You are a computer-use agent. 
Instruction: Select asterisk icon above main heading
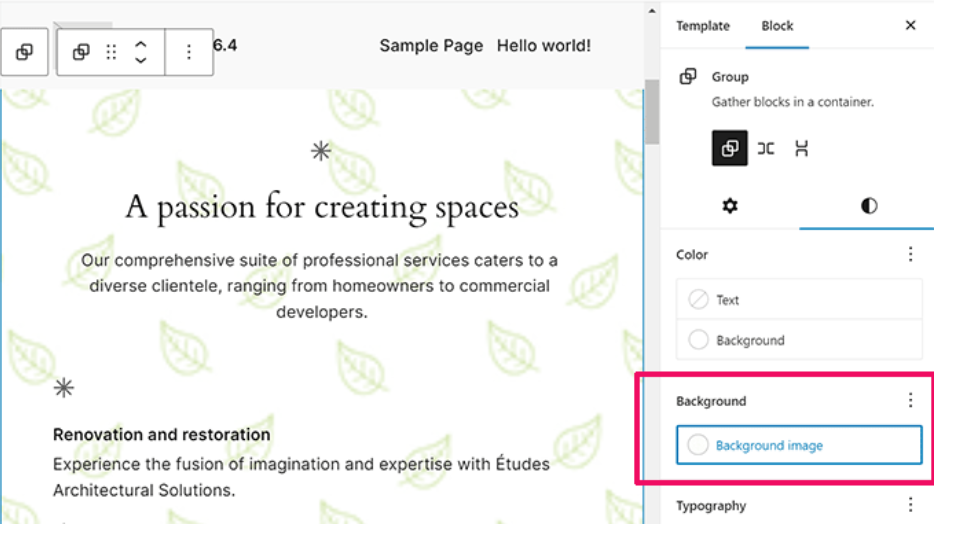click(321, 151)
